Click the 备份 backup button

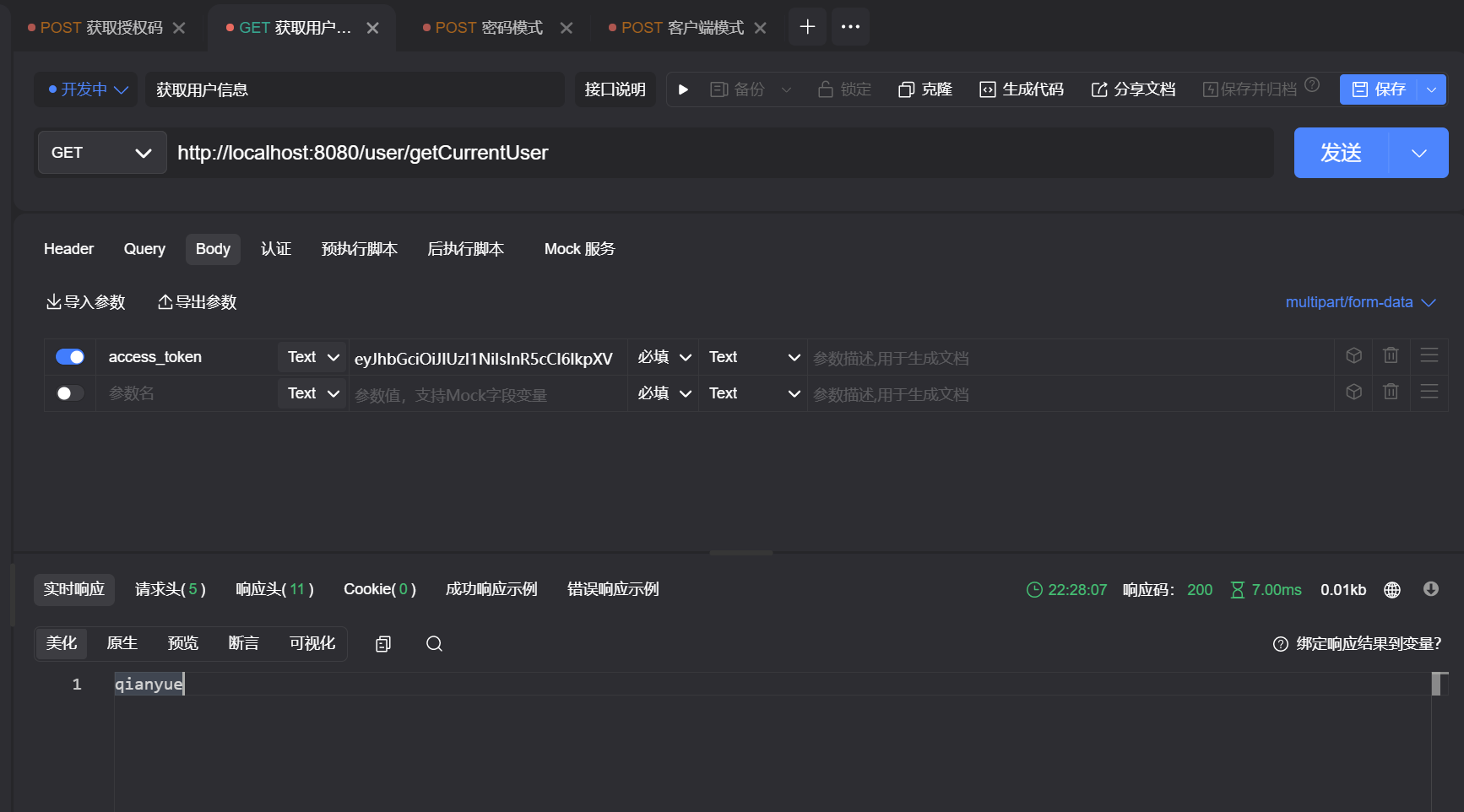(x=737, y=89)
